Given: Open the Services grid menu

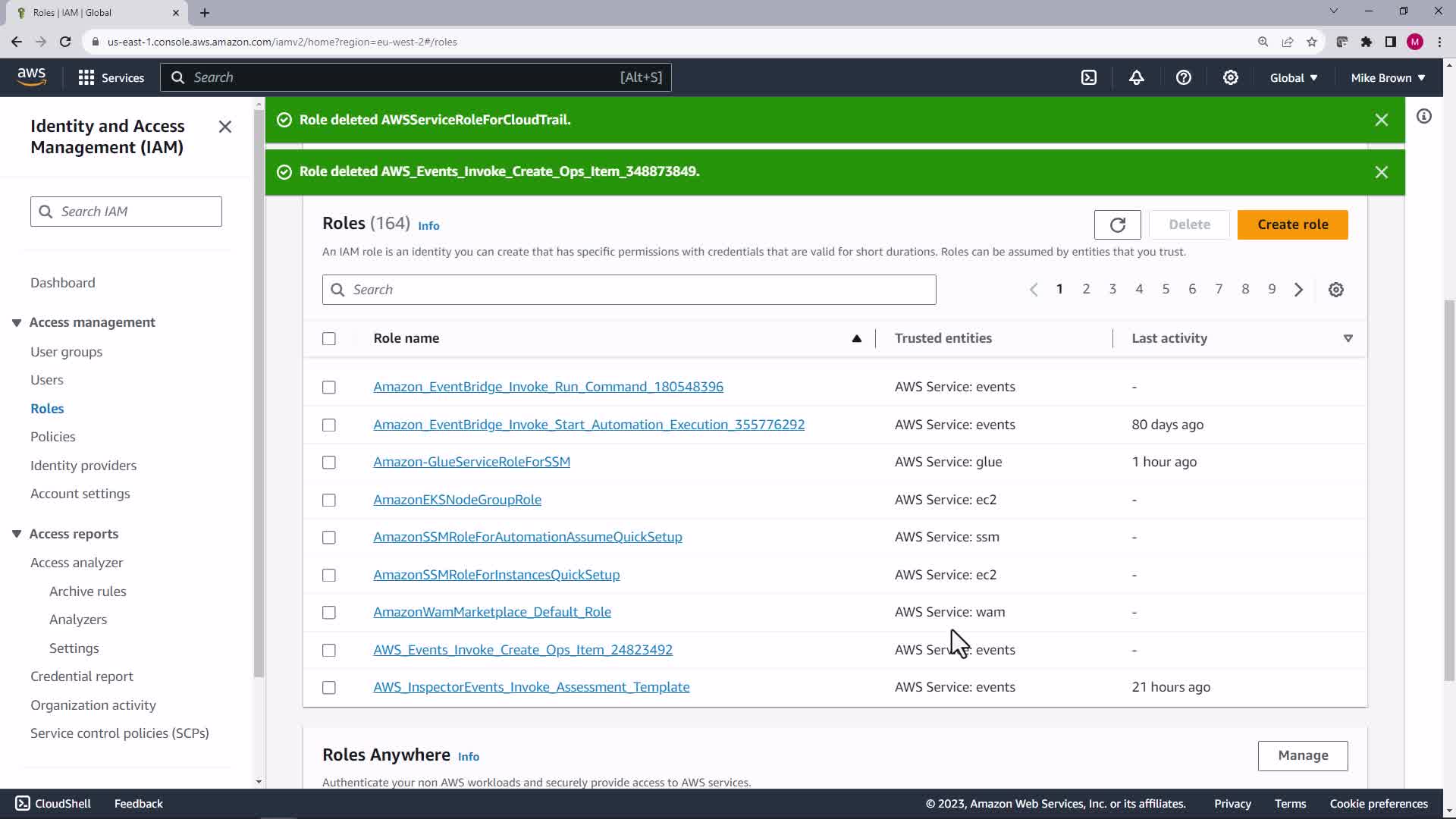Looking at the screenshot, I should pyautogui.click(x=111, y=77).
